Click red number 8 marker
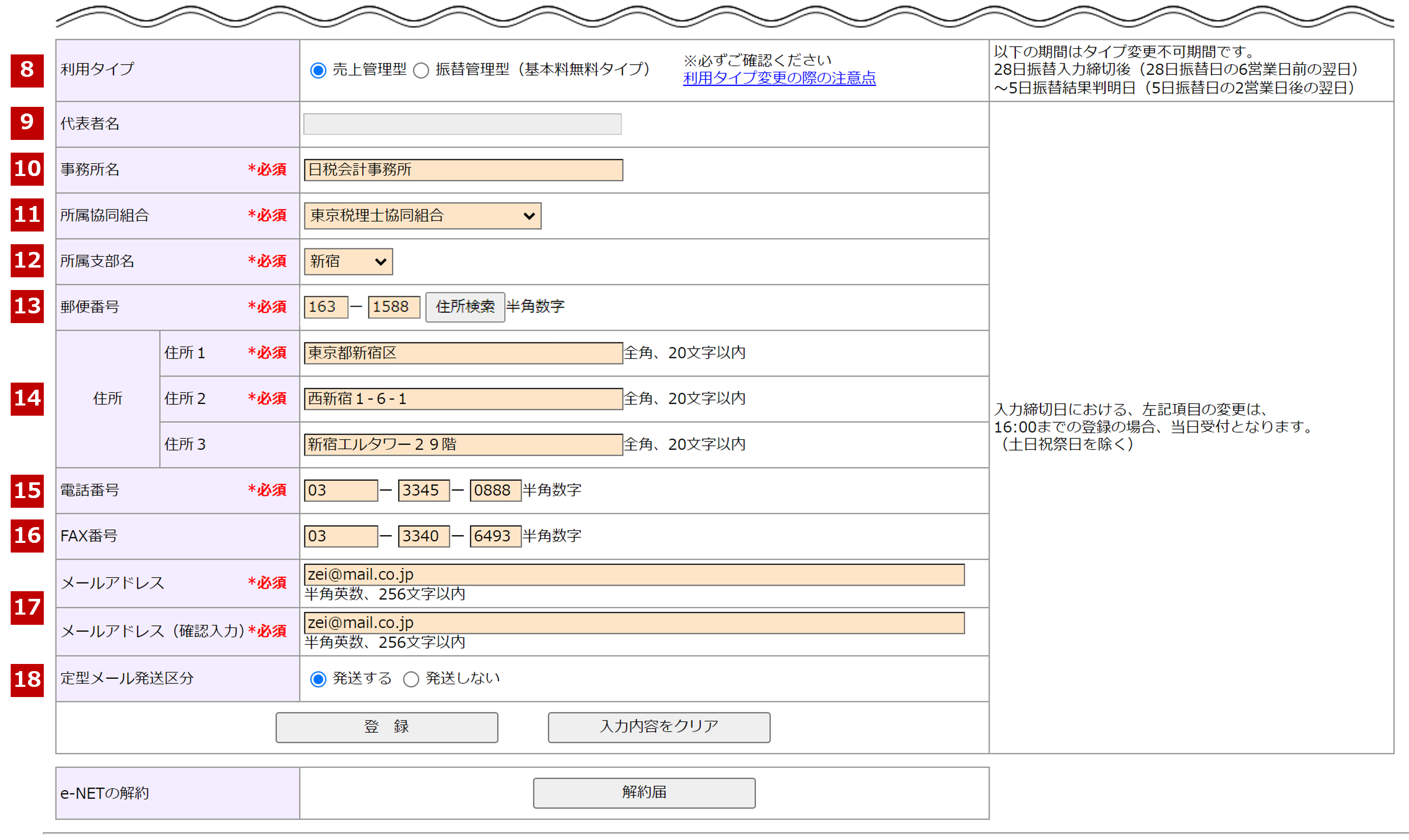1409x840 pixels. [x=26, y=70]
